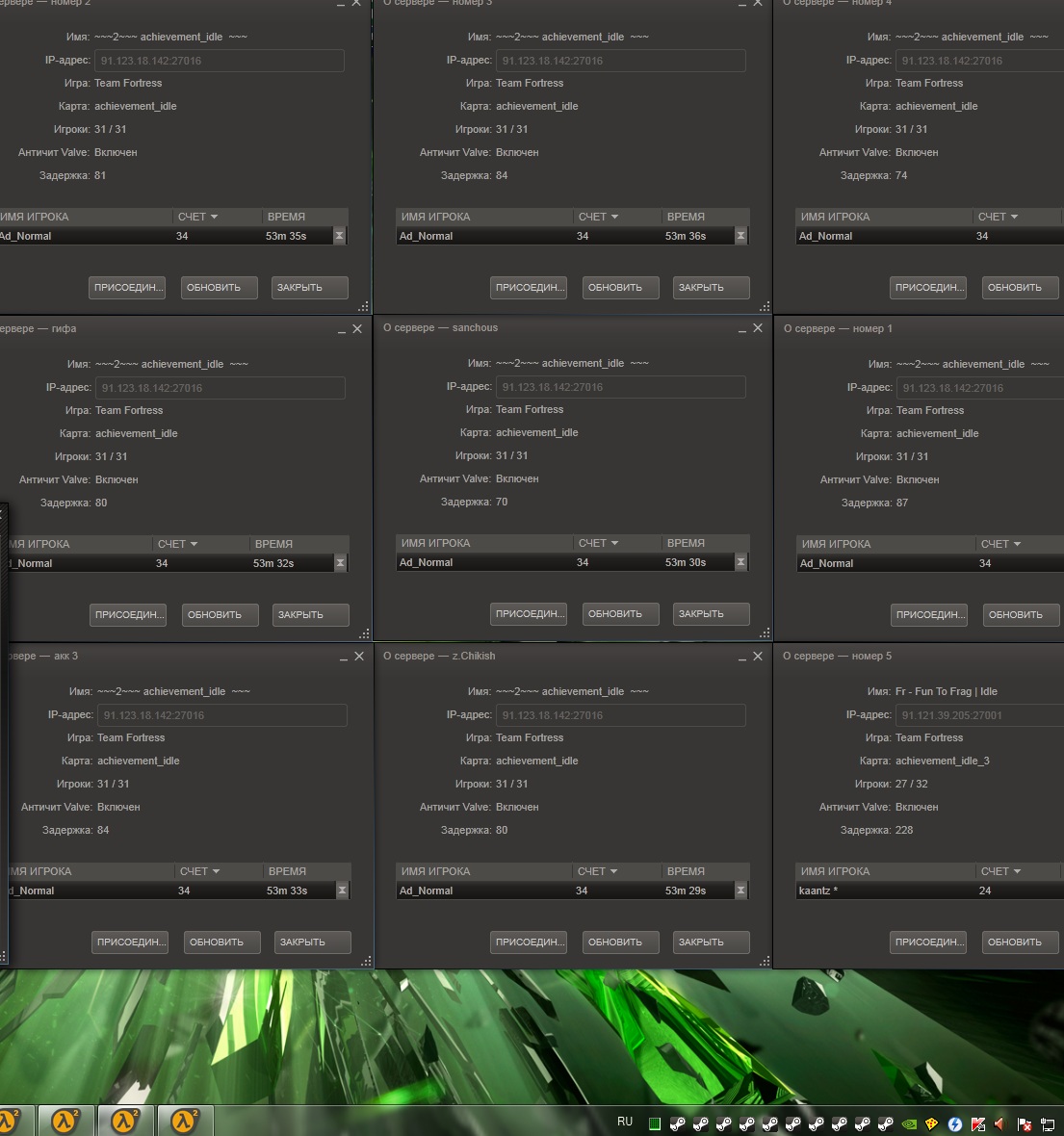This screenshot has height=1136, width=1064.
Task: Click ВРЕМЯ column header in номер 3 window
Action: [x=705, y=217]
